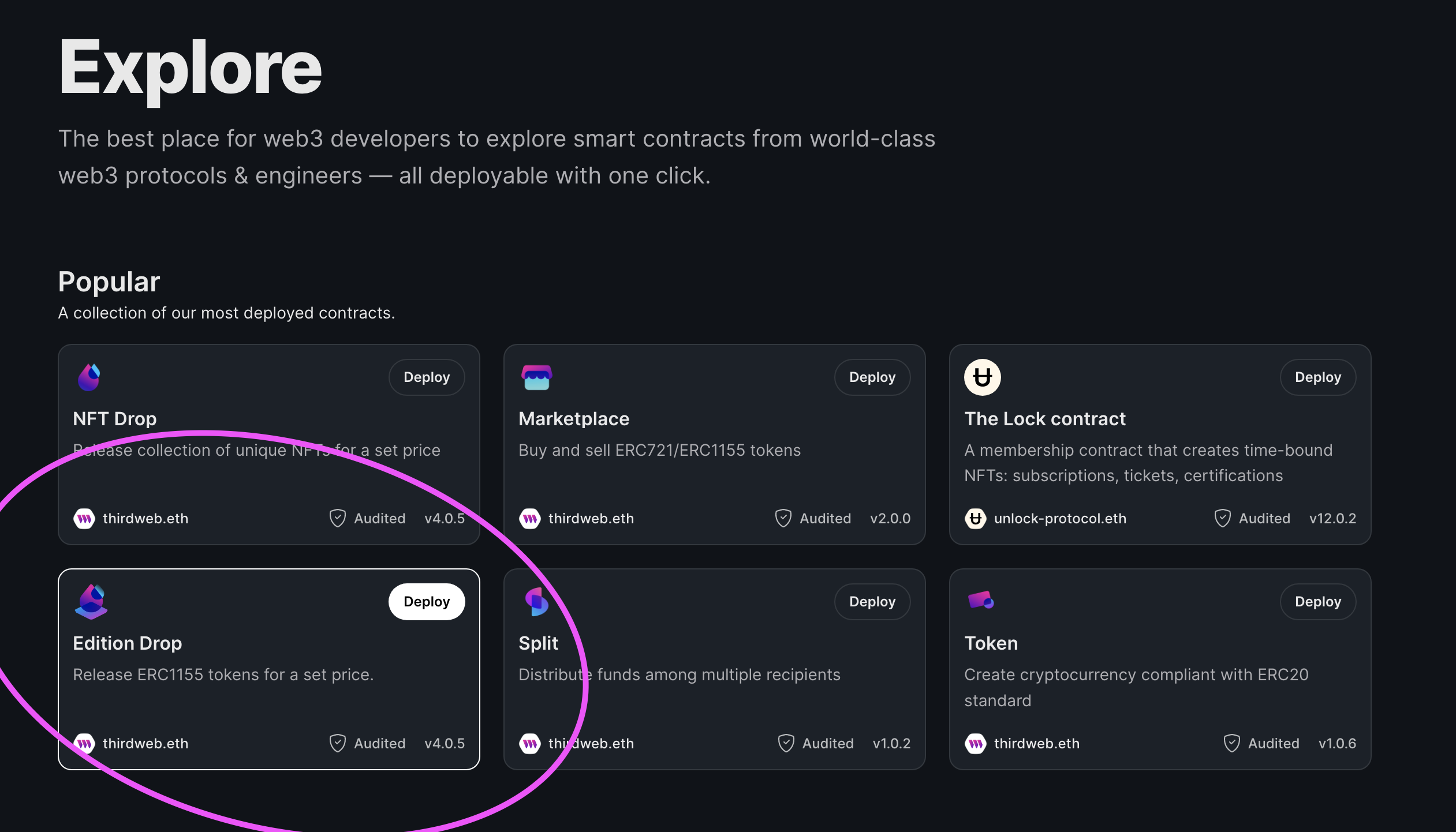Open unlock-protocol.eth publisher link
The image size is (1456, 832).
click(1060, 519)
